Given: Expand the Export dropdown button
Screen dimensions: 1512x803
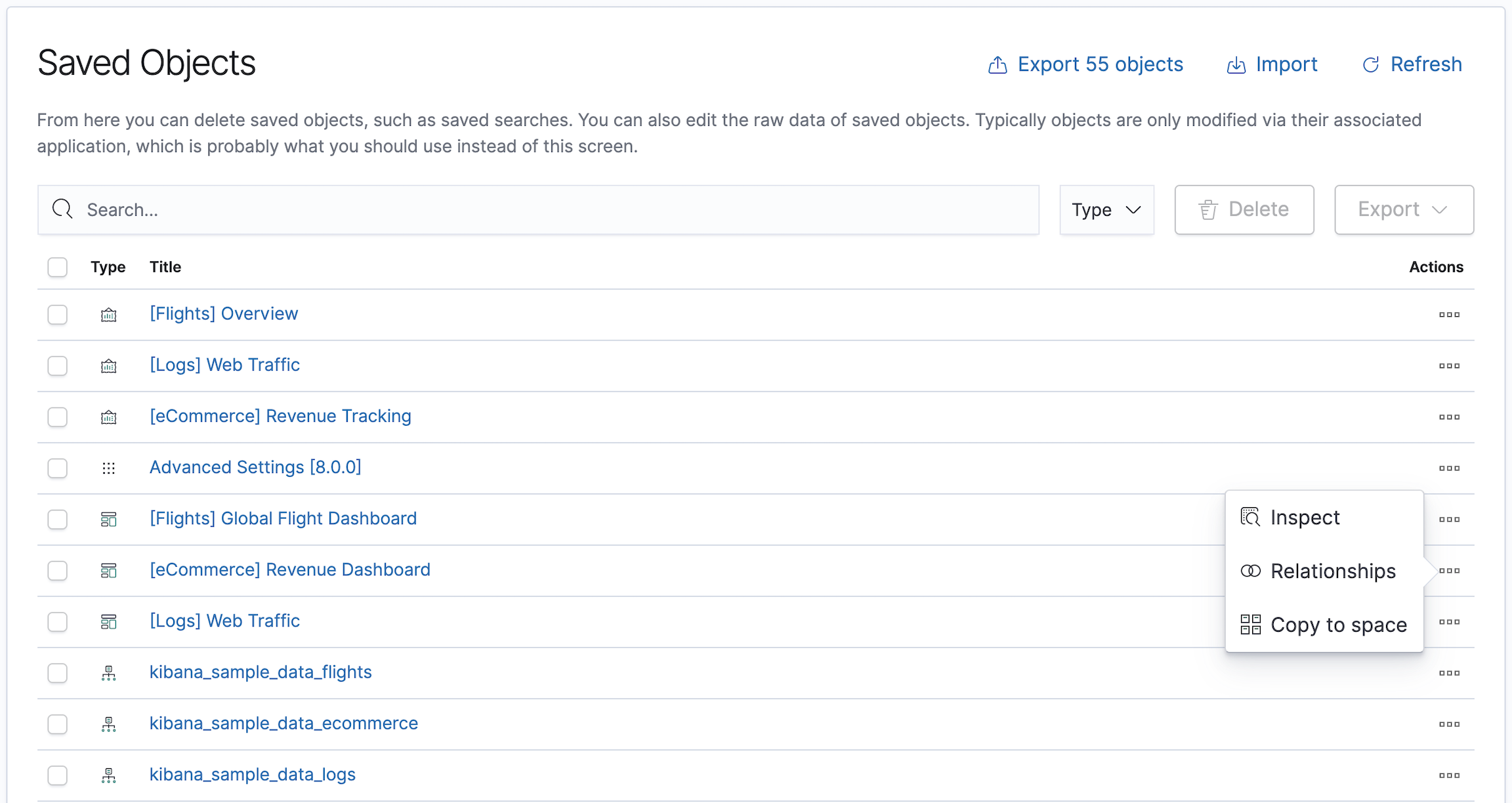Looking at the screenshot, I should click(x=1404, y=210).
